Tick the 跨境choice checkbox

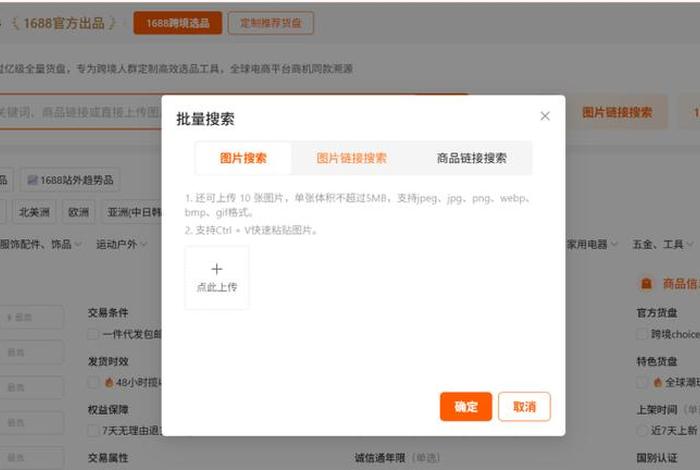[x=642, y=334]
